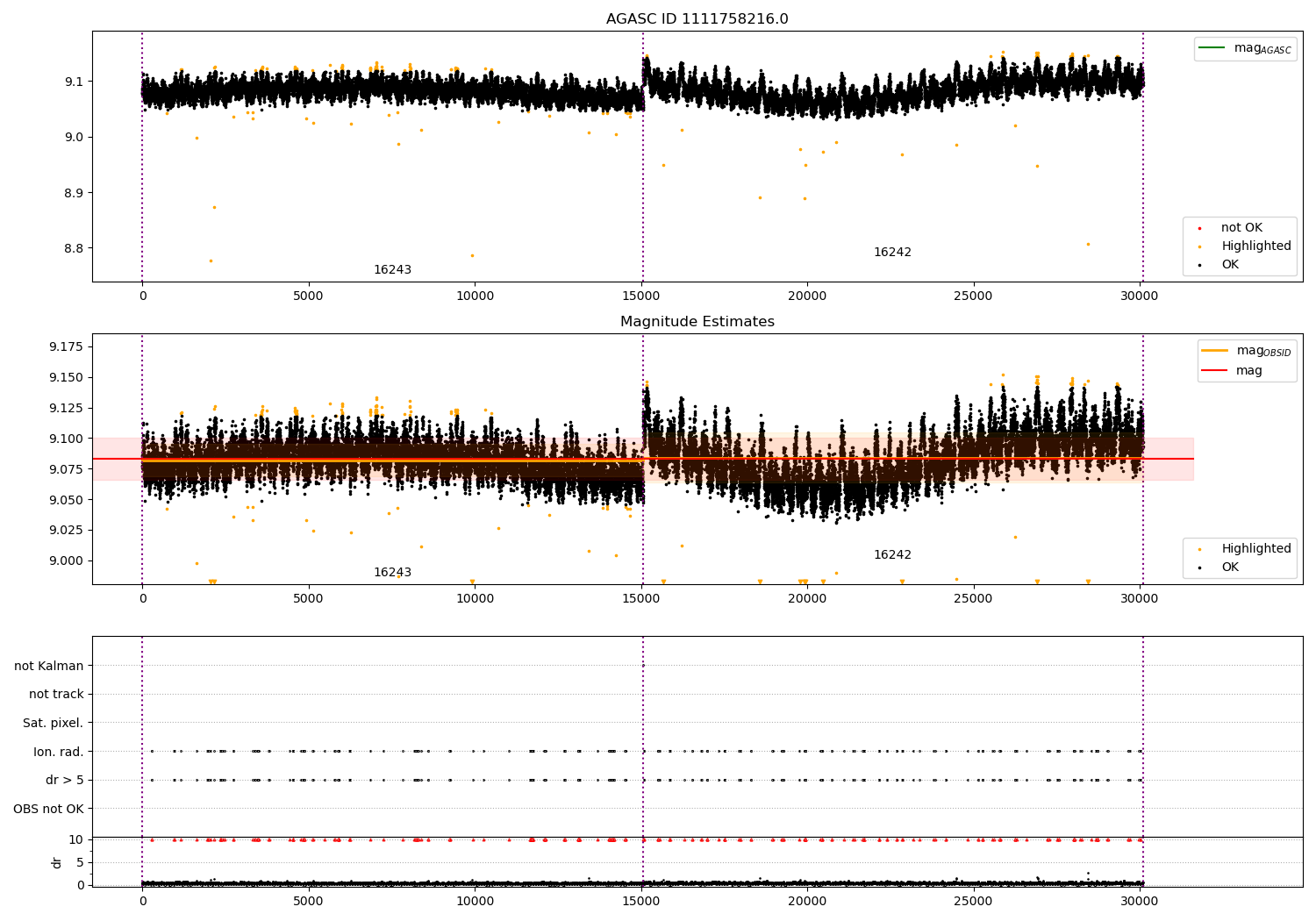The image size is (1316, 921).
Task: Click y-axis tick "9.150" in middle plot
Action: click(67, 378)
